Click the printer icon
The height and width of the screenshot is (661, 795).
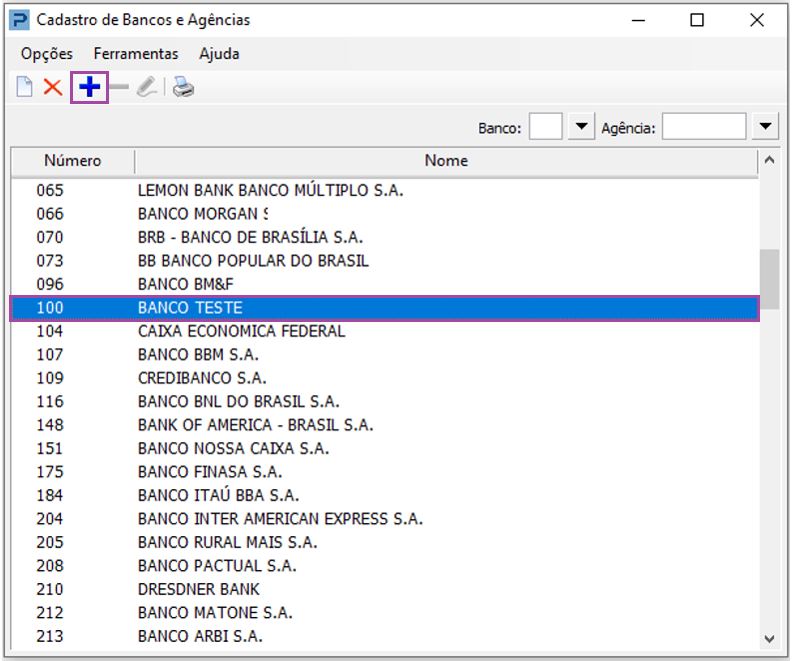point(183,87)
